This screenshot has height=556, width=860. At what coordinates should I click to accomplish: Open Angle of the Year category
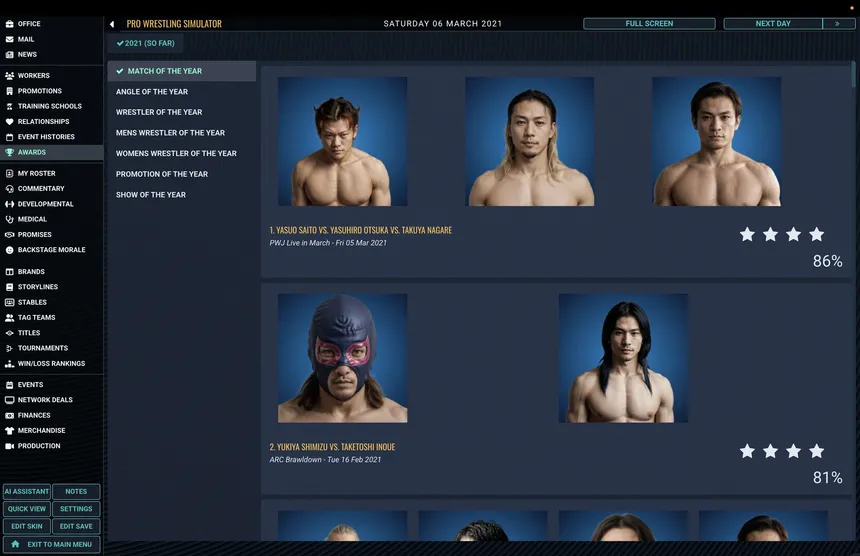152,92
